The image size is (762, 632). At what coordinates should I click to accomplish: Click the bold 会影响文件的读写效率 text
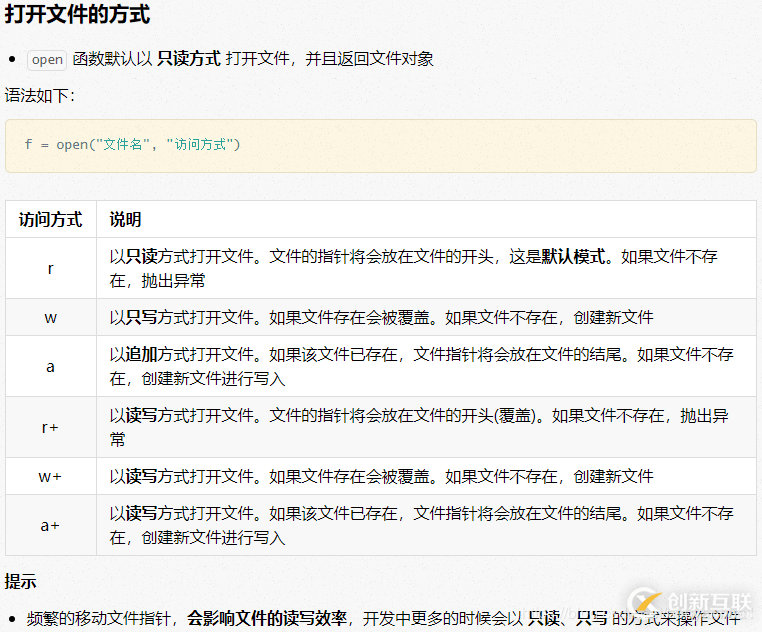pyautogui.click(x=267, y=619)
